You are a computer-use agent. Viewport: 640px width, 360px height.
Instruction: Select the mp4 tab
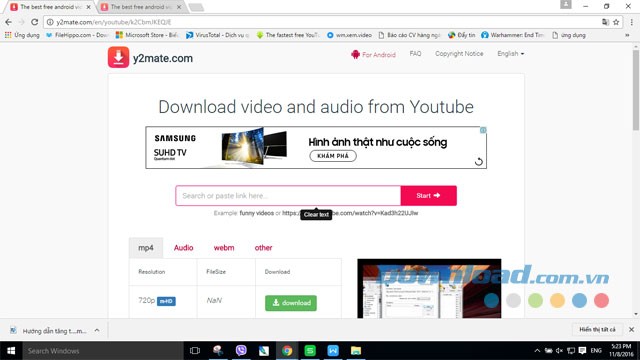coord(146,248)
